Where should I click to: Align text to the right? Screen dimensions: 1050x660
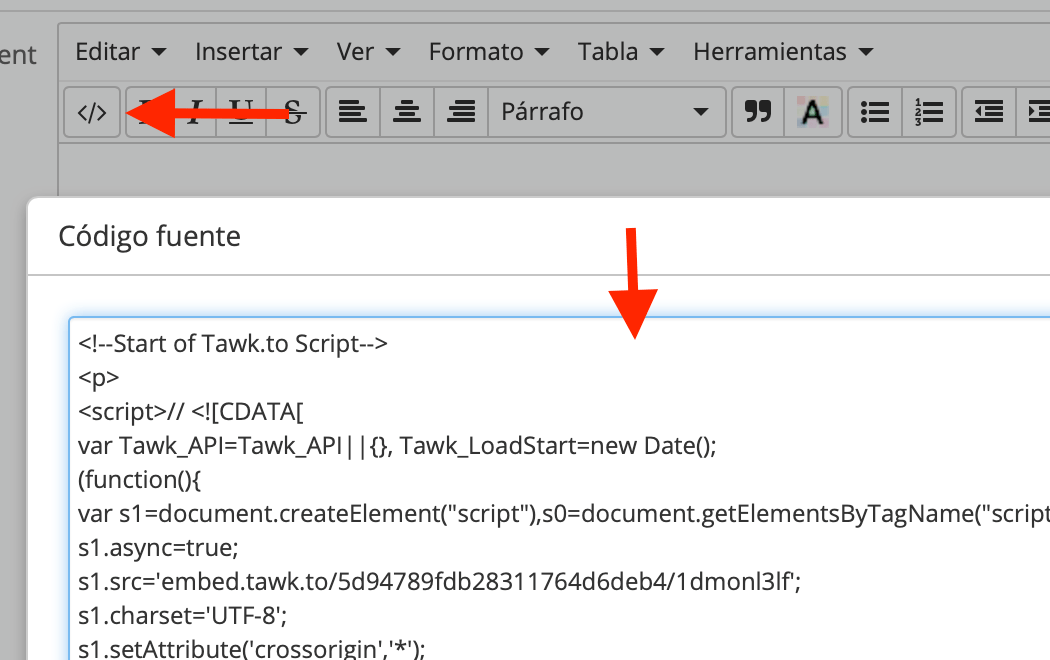click(x=461, y=112)
